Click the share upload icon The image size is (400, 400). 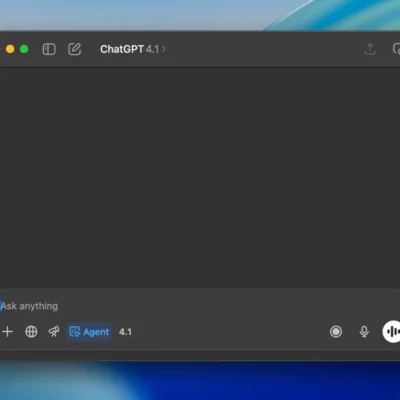370,49
